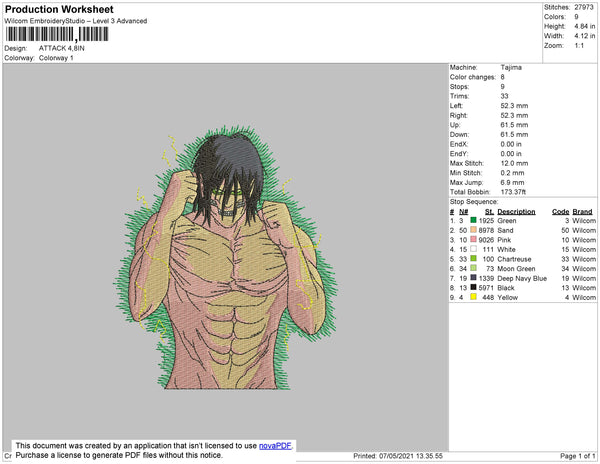This screenshot has height=464, width=600.
Task: Click the 'Max Stitch:' value '12.0 mm'
Action: (x=514, y=163)
